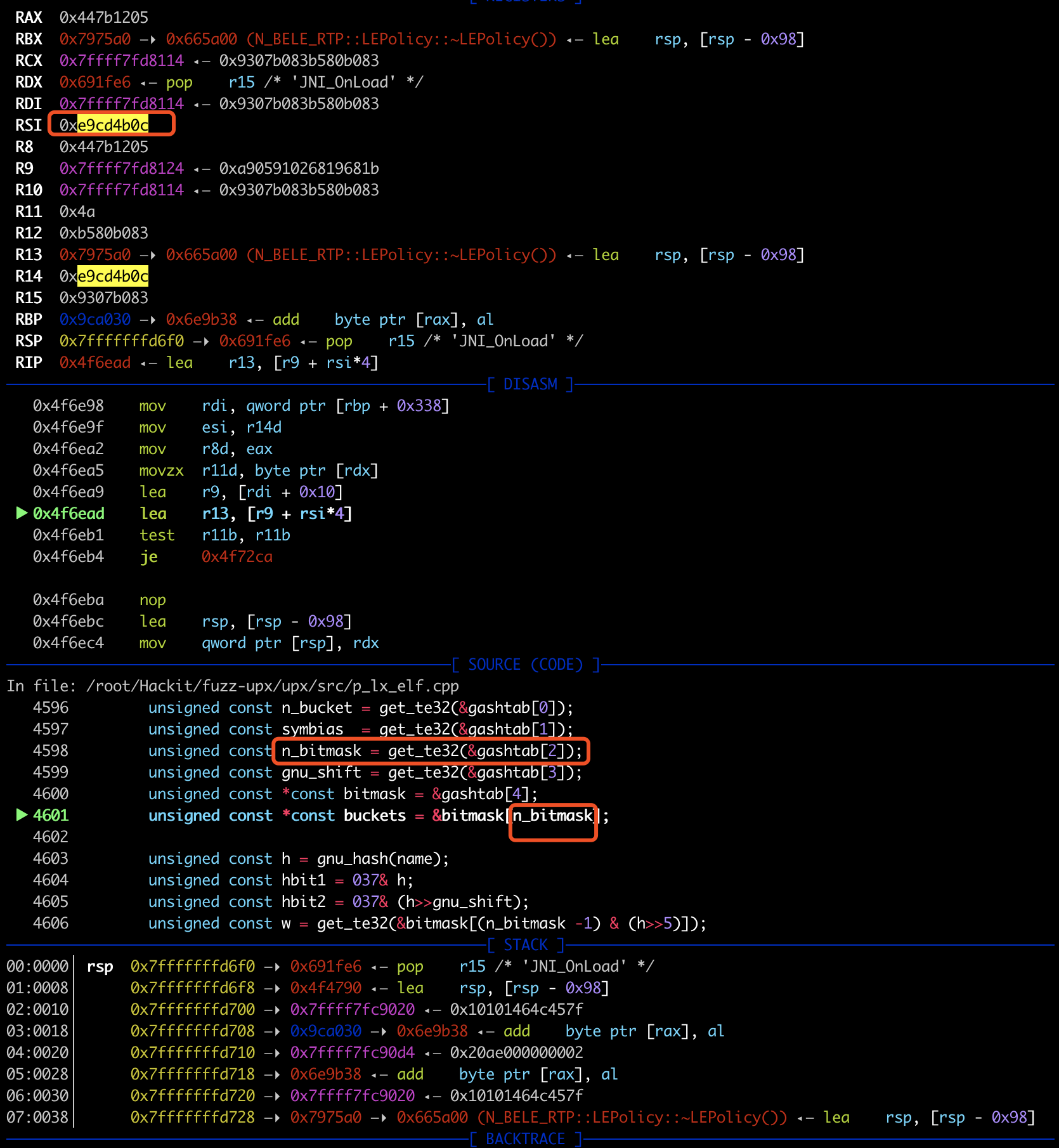
Task: Click the R8 register label
Action: [24, 147]
